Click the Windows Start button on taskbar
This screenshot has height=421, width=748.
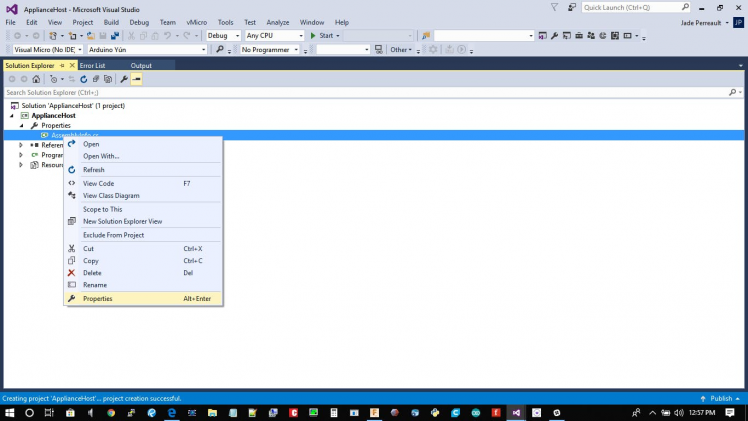pos(10,412)
